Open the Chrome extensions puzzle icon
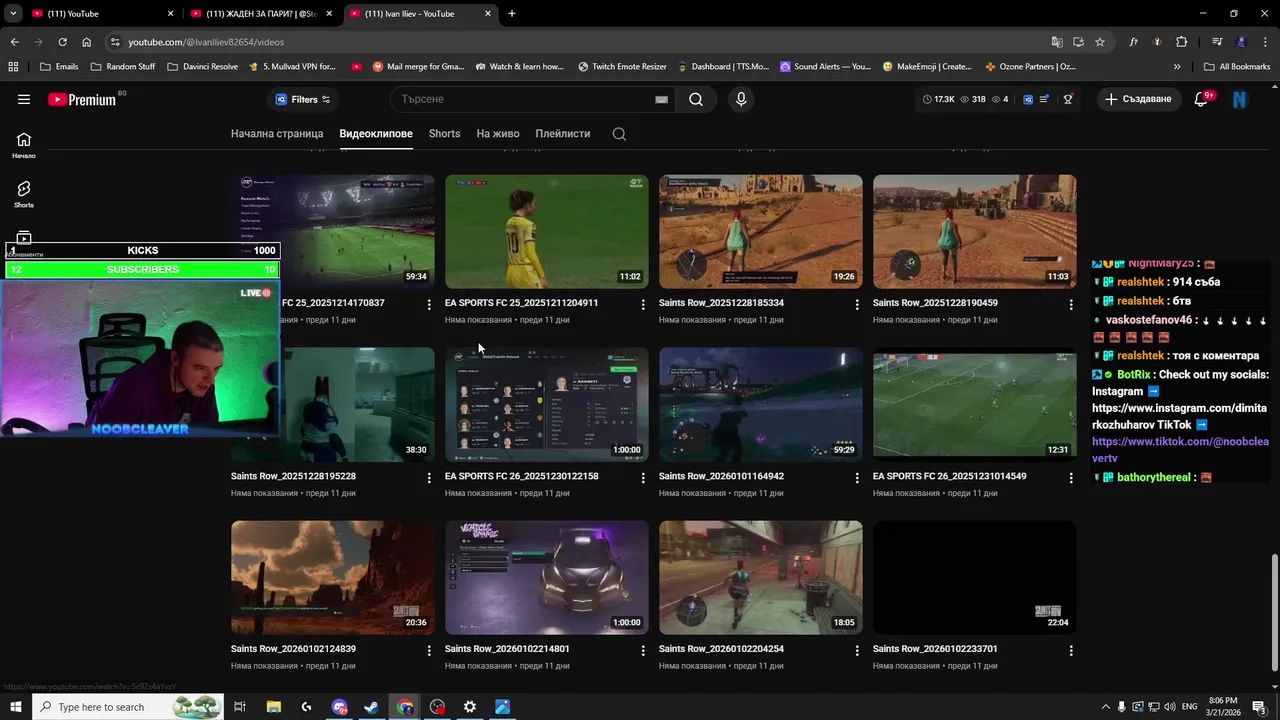The height and width of the screenshot is (720, 1280). click(1182, 42)
